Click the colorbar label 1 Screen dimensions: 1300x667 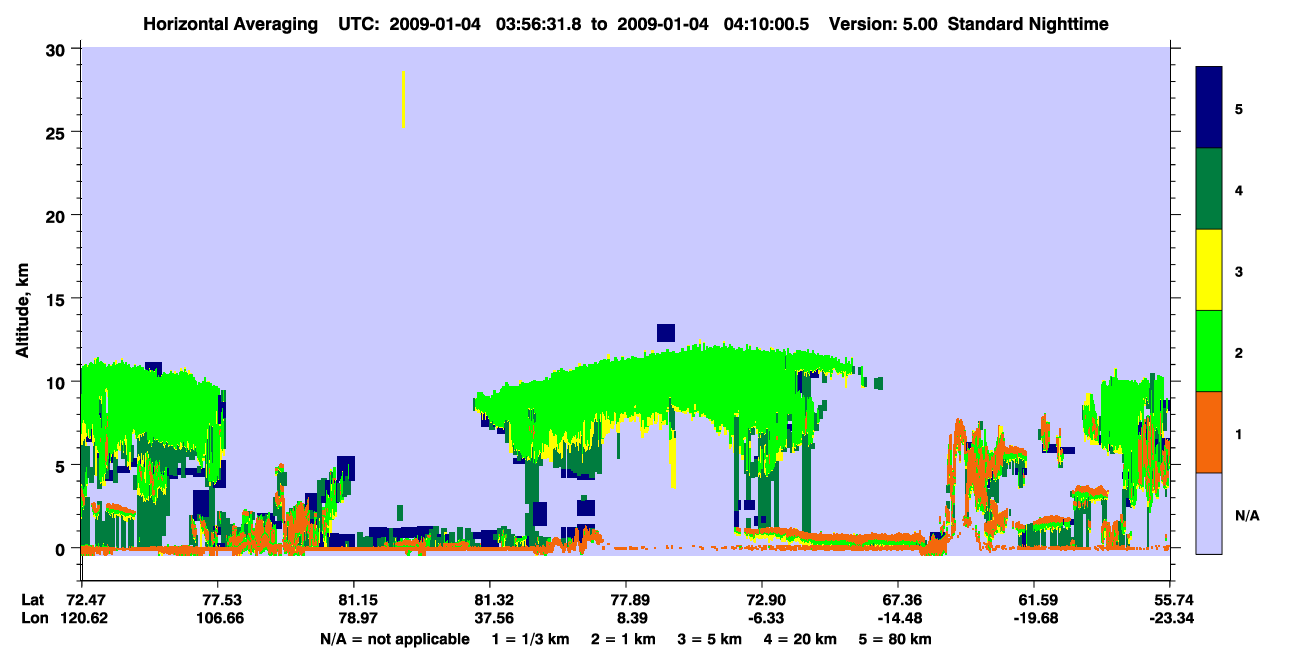tap(1239, 432)
